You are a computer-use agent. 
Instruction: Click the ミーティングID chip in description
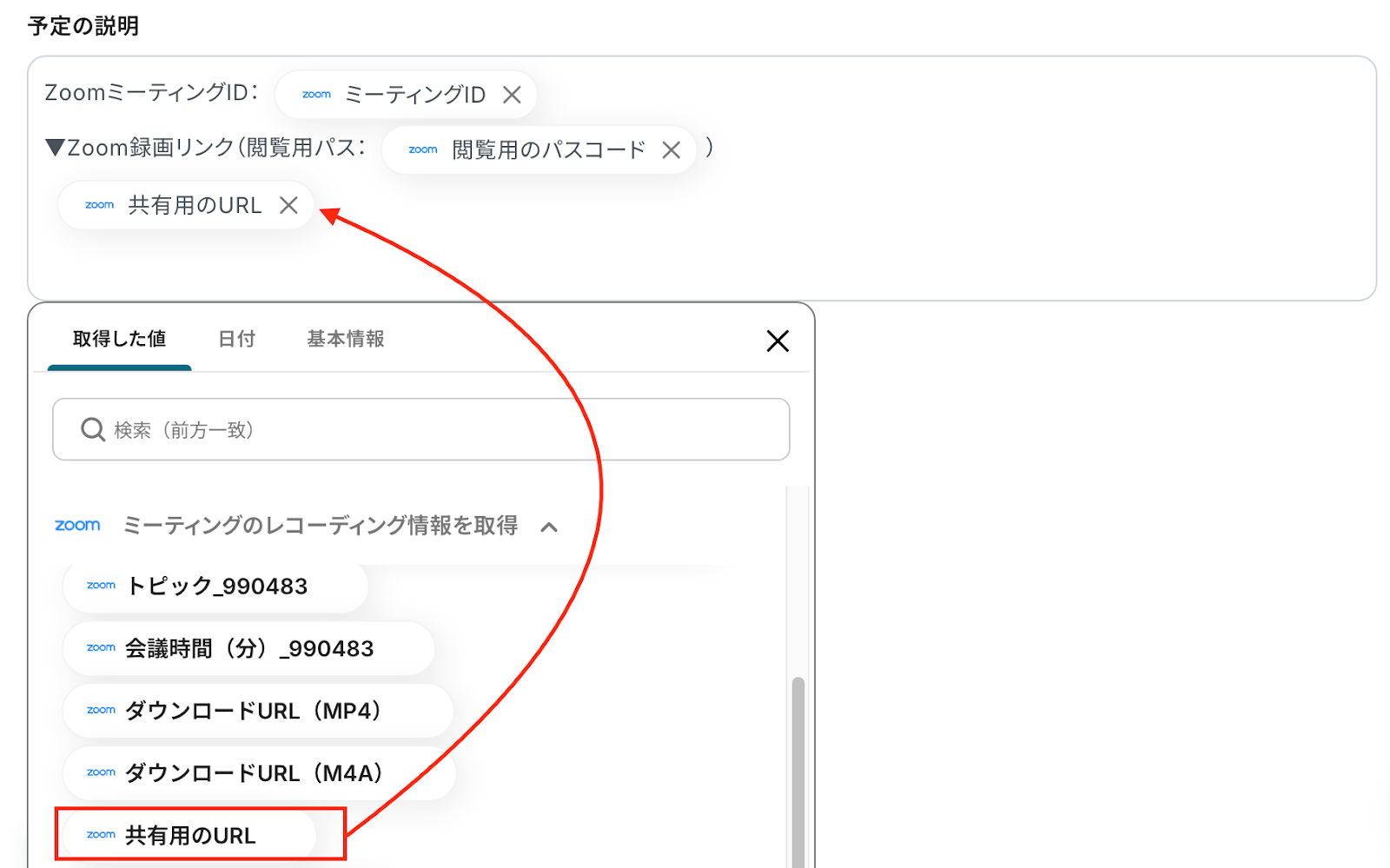click(x=406, y=95)
